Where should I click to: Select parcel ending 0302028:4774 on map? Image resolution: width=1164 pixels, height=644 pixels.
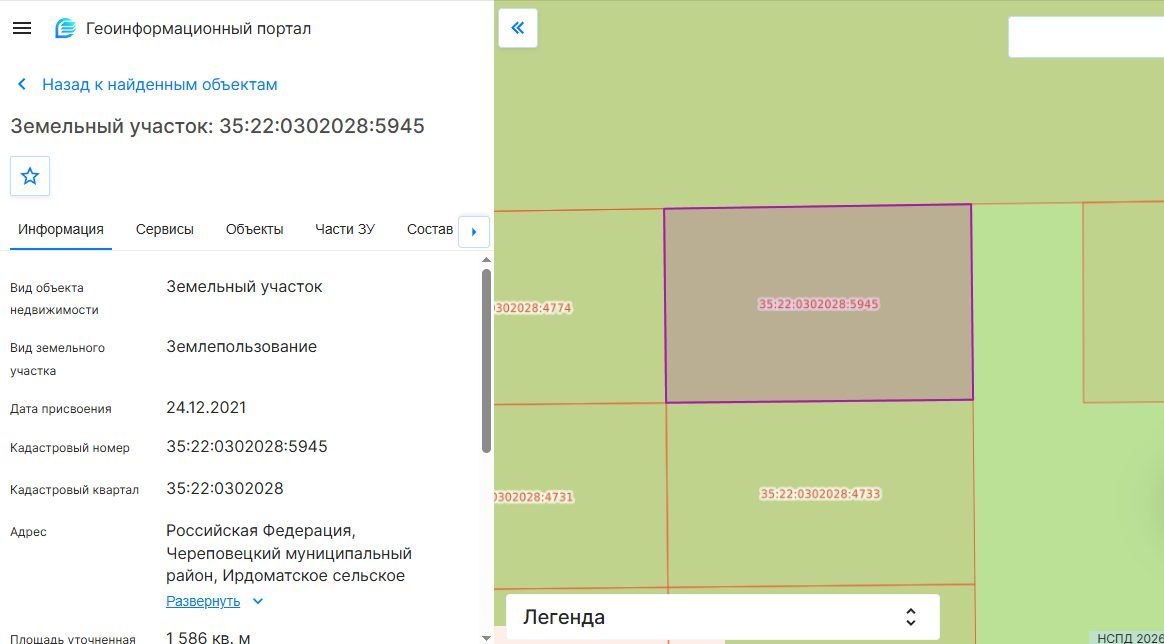click(533, 308)
